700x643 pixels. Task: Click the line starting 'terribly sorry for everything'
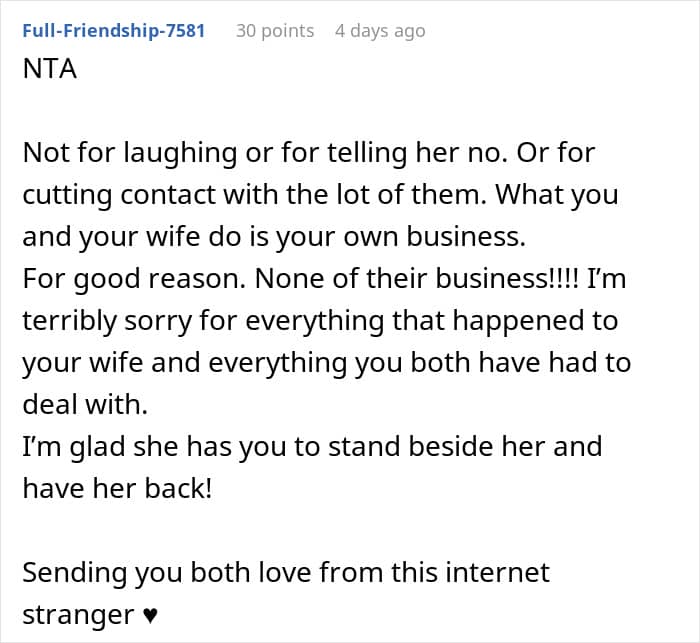coord(320,321)
